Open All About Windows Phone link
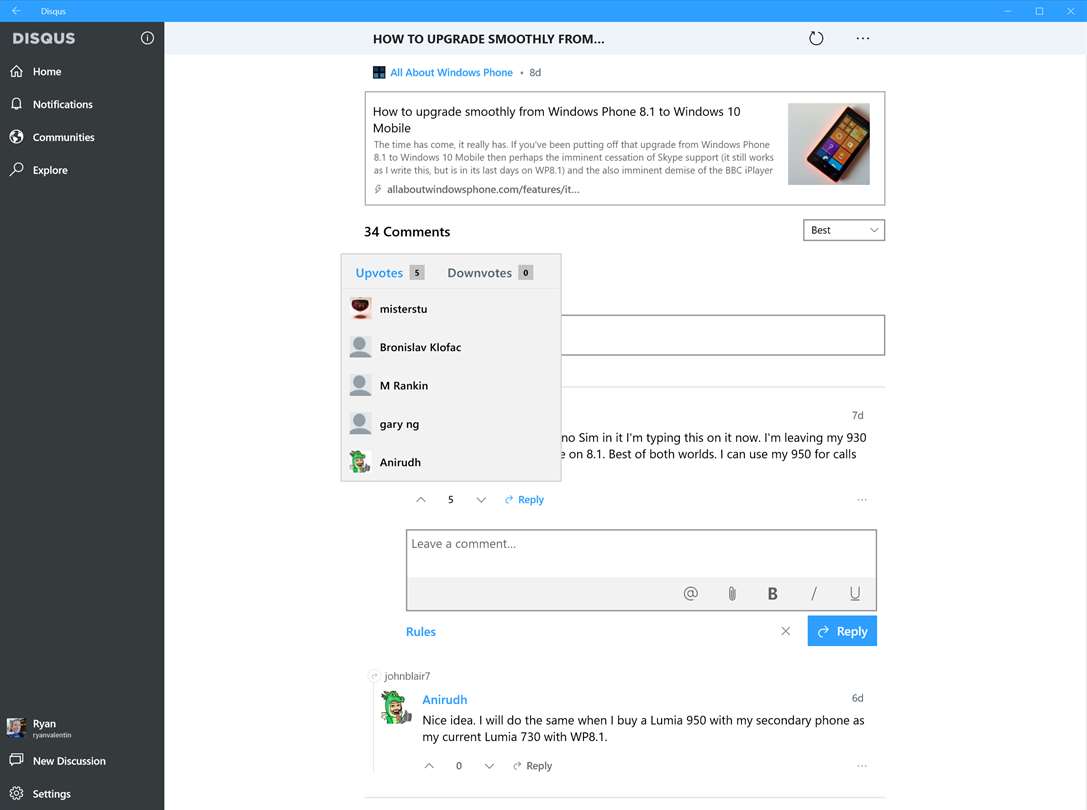The width and height of the screenshot is (1087, 810). pyautogui.click(x=451, y=72)
